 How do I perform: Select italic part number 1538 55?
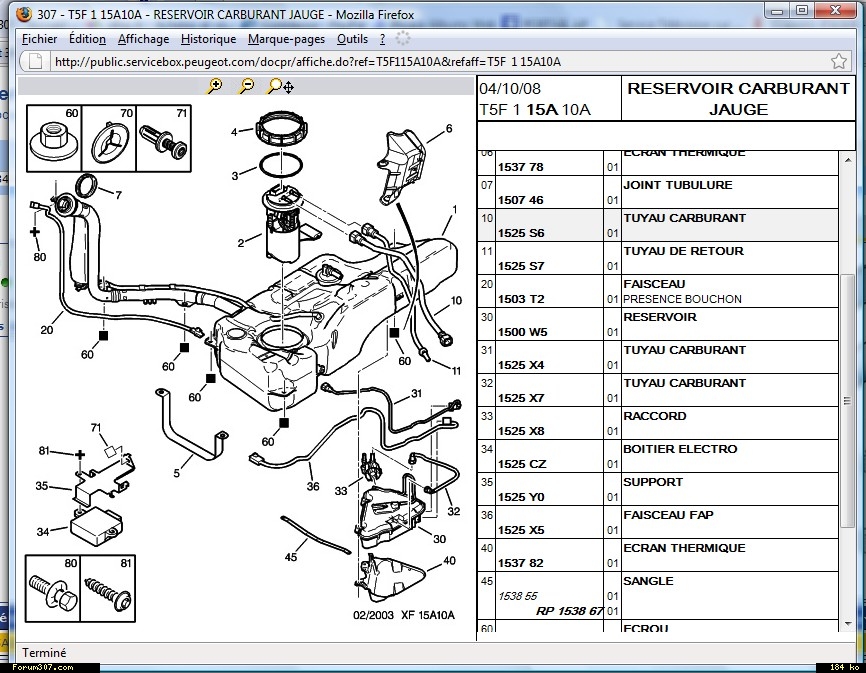518,596
